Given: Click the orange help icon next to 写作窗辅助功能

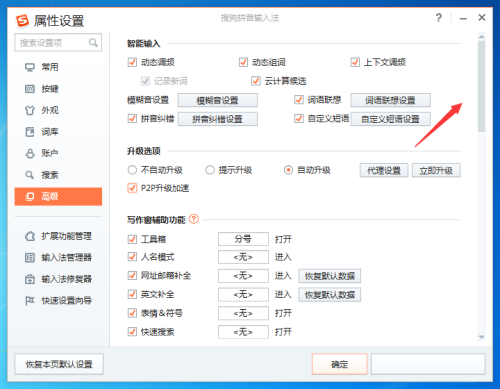Looking at the screenshot, I should coord(194,219).
